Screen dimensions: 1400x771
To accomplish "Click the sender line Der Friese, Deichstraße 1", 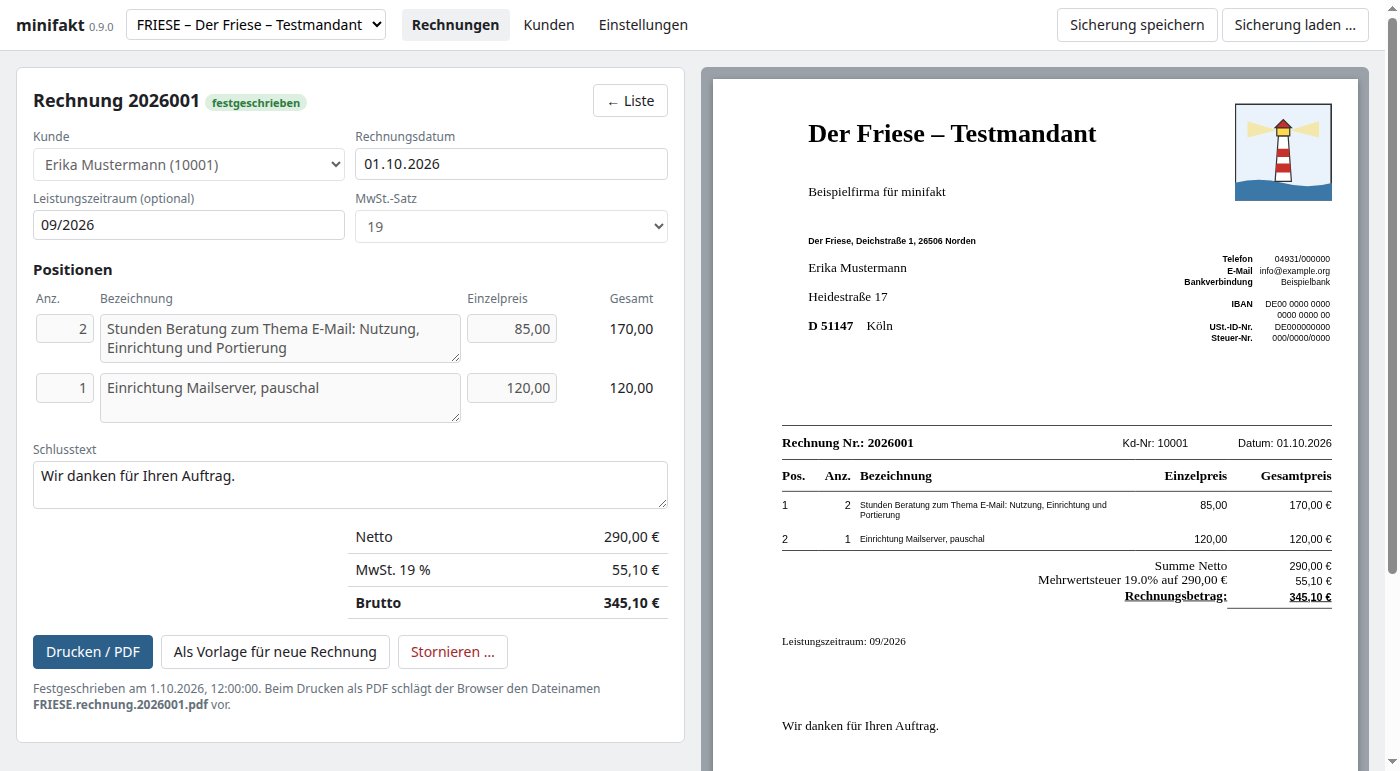I will 892,241.
